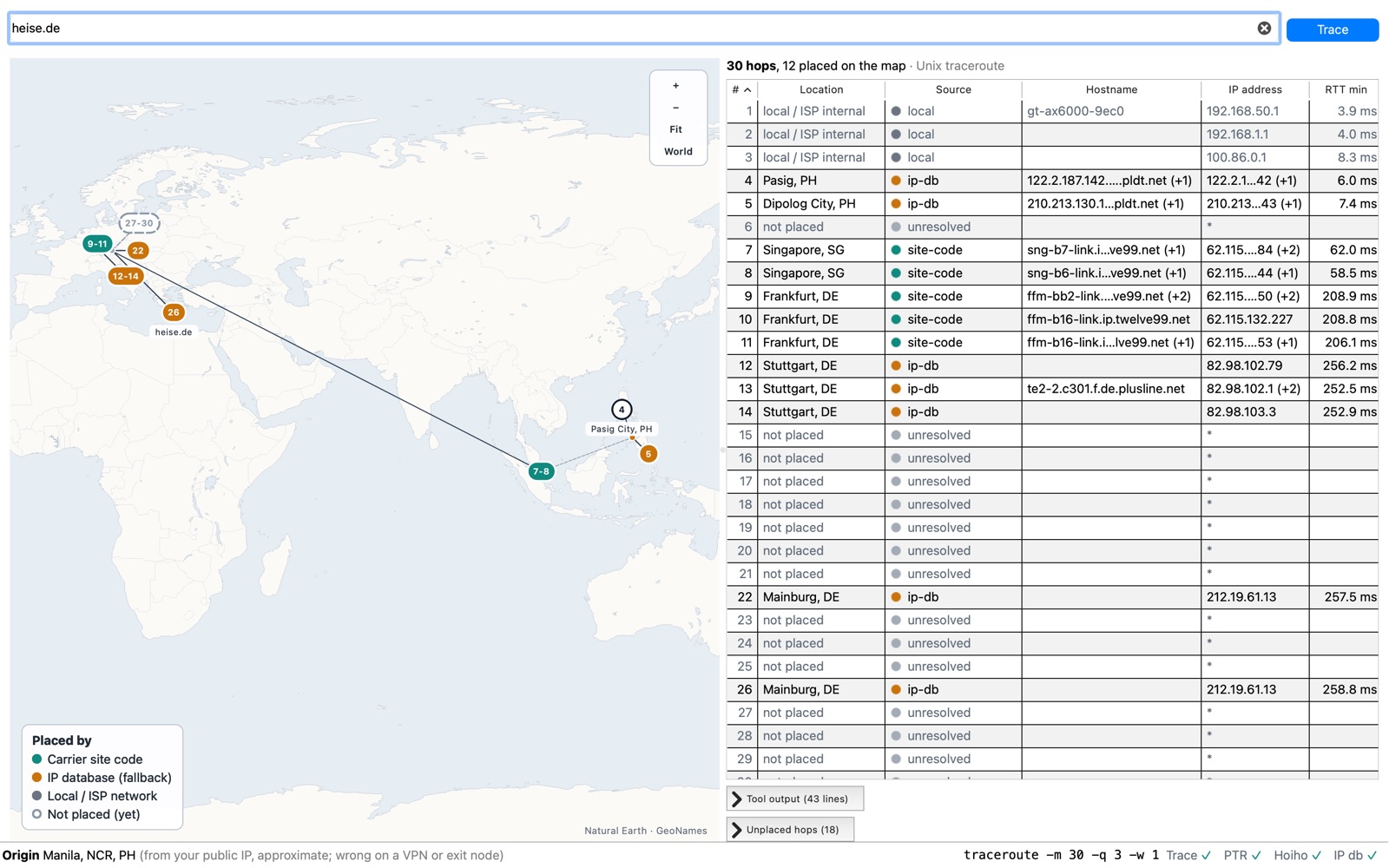Click the GeoNames attribution link
The height and width of the screenshot is (868, 1389).
click(x=681, y=831)
